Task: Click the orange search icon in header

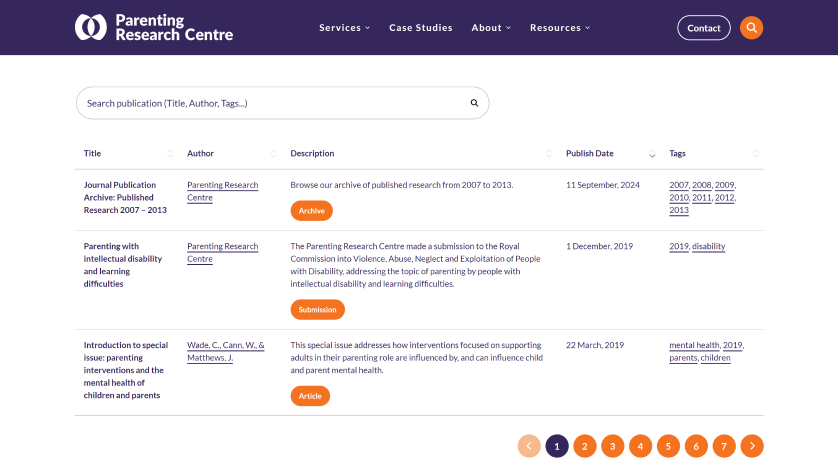Action: (751, 28)
